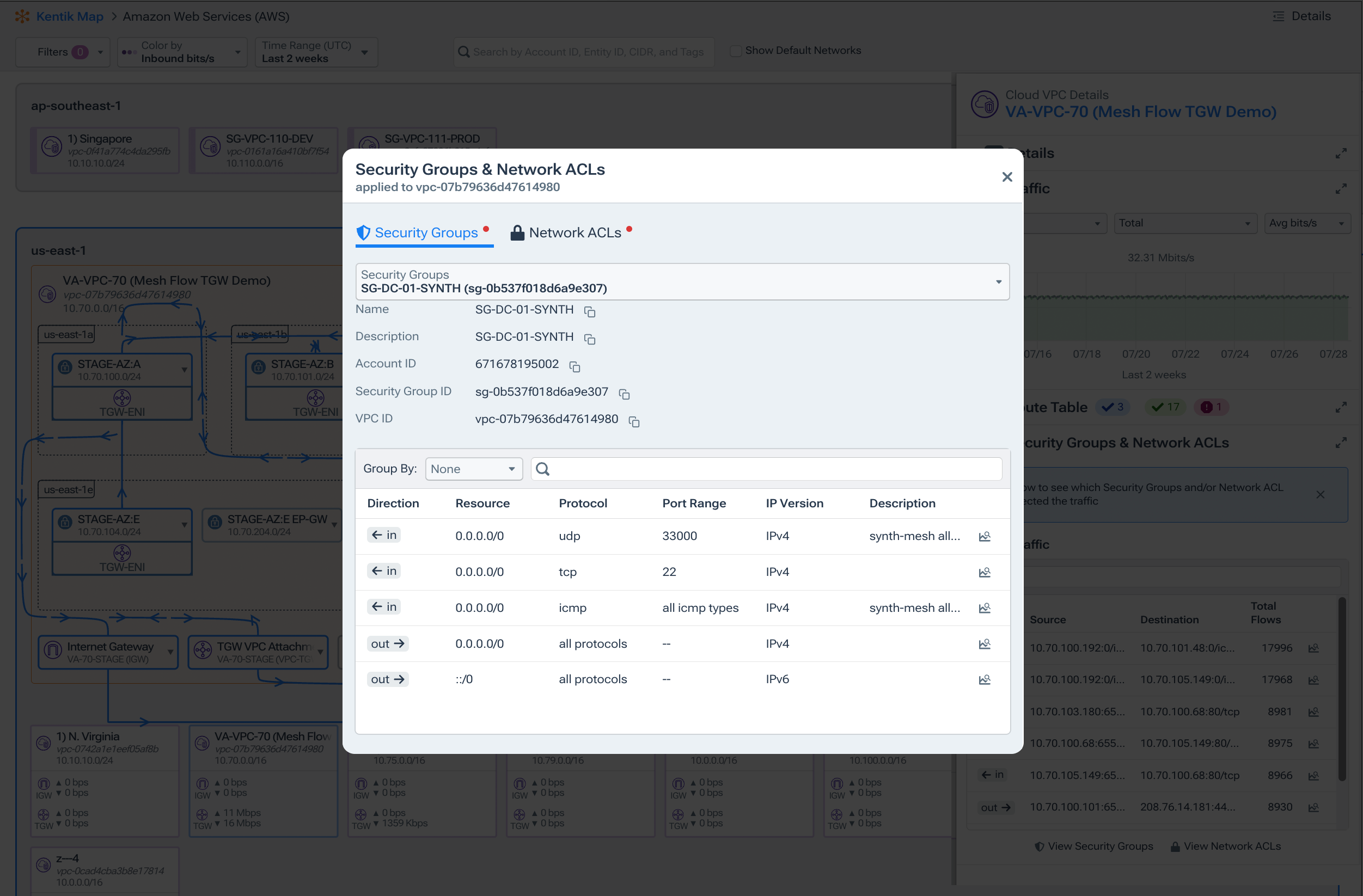Viewport: 1363px width, 896px height.
Task: Select the Security Groups tab
Action: pyautogui.click(x=425, y=232)
